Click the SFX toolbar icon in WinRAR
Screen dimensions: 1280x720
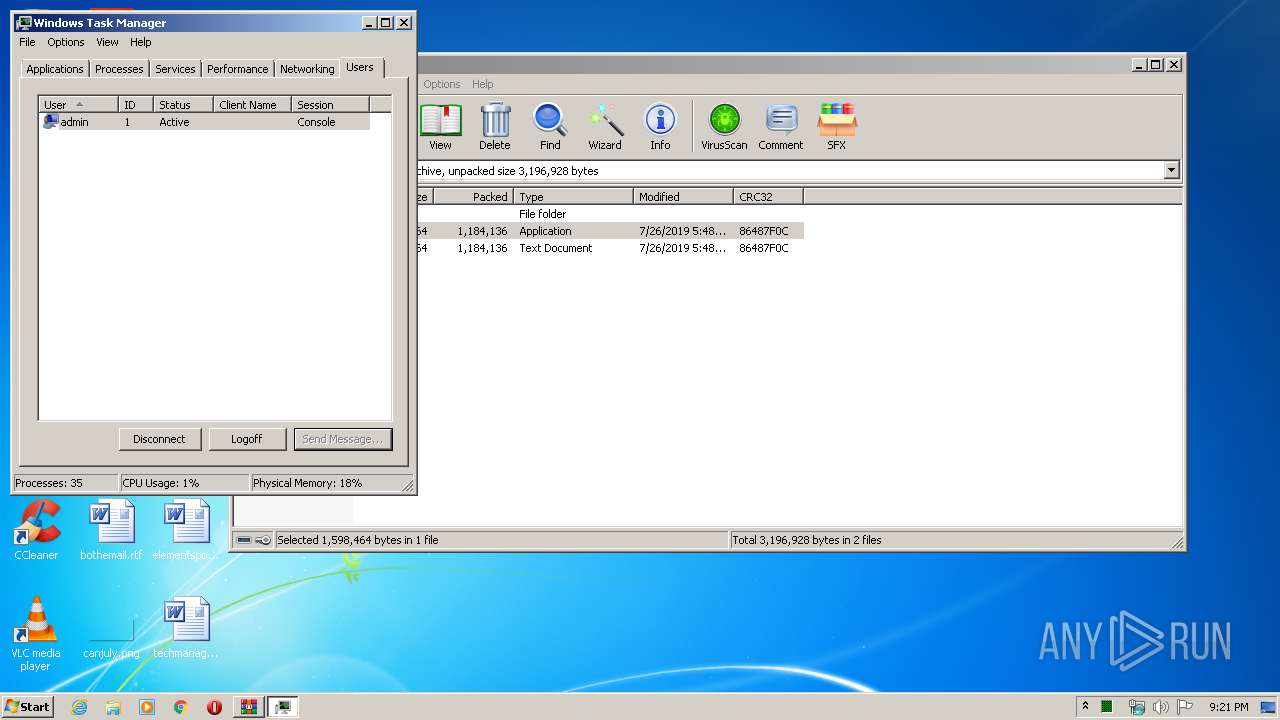(837, 127)
